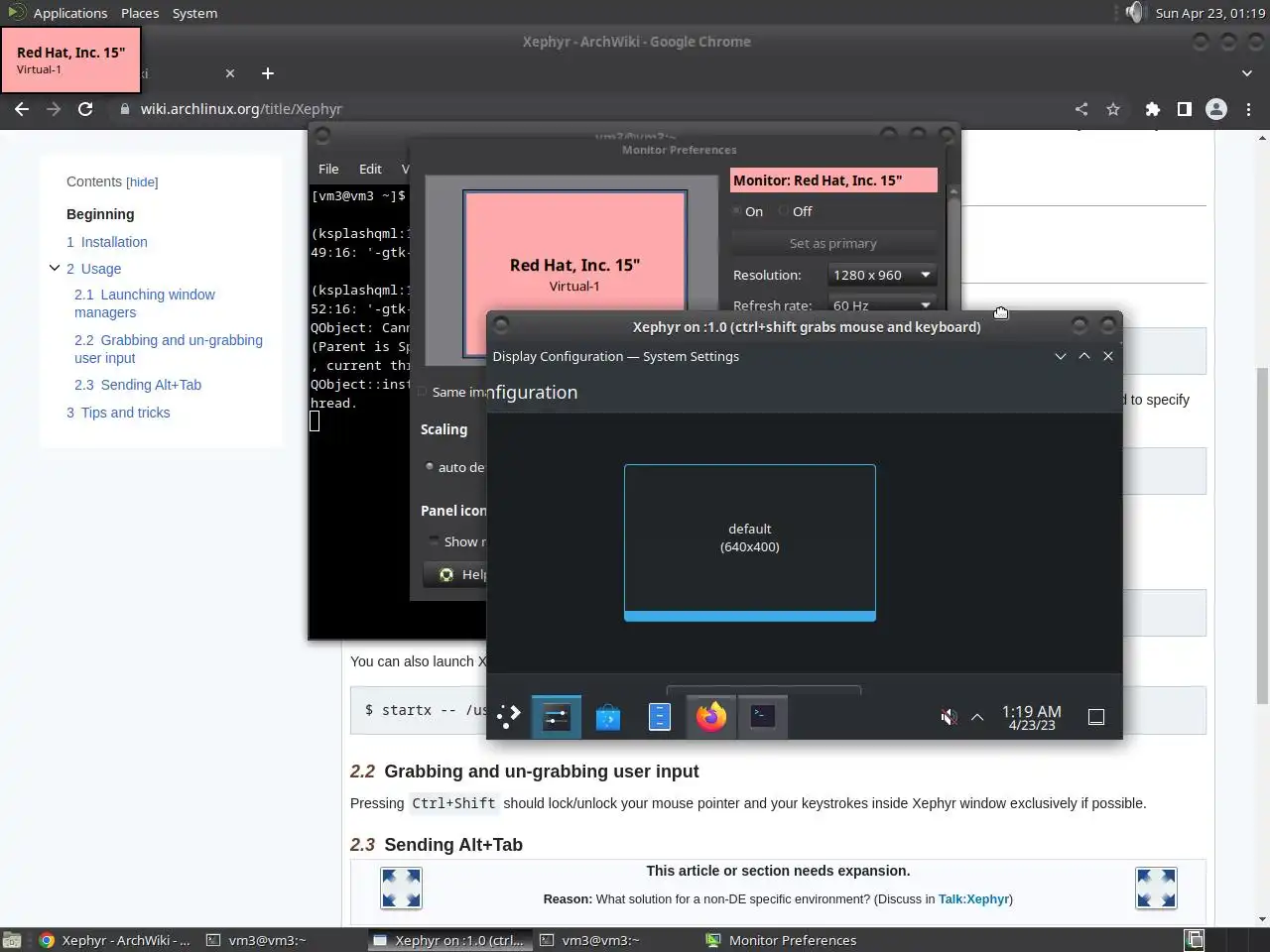Open the Edit menu in the terminal window
Viewport: 1270px width, 952px height.
pos(370,169)
